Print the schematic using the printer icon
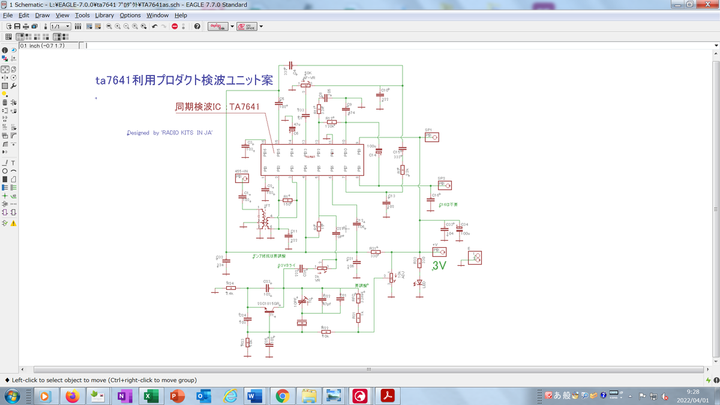This screenshot has width=720, height=405. [24, 26]
